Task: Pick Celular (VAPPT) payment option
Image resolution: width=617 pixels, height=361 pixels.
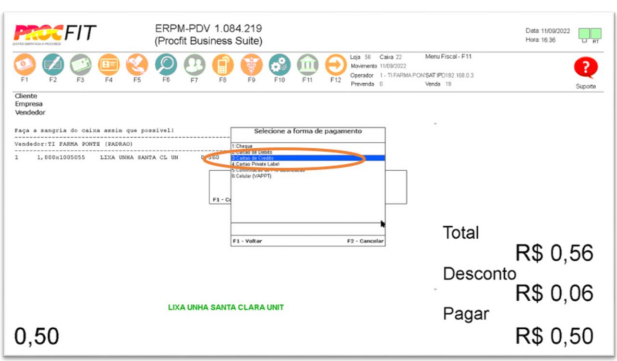Action: [x=308, y=176]
